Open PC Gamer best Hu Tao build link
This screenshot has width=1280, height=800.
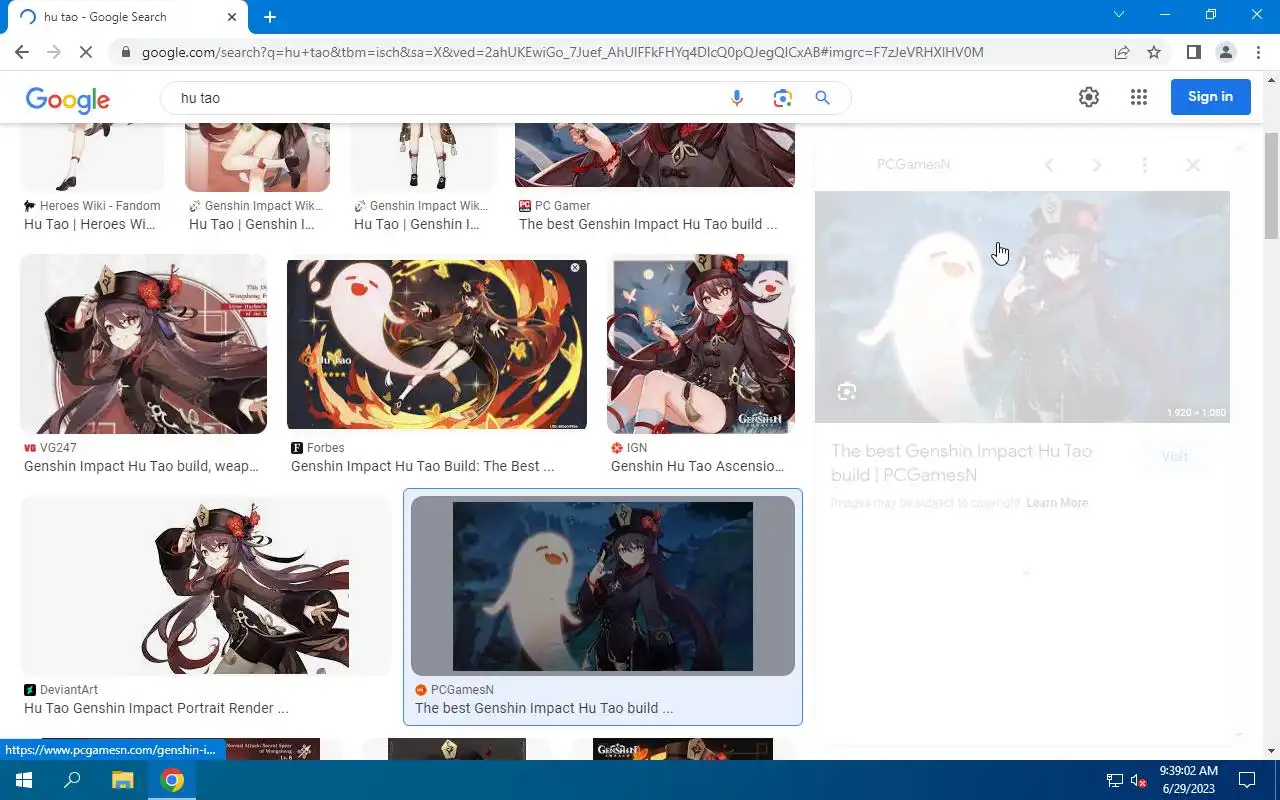click(648, 224)
